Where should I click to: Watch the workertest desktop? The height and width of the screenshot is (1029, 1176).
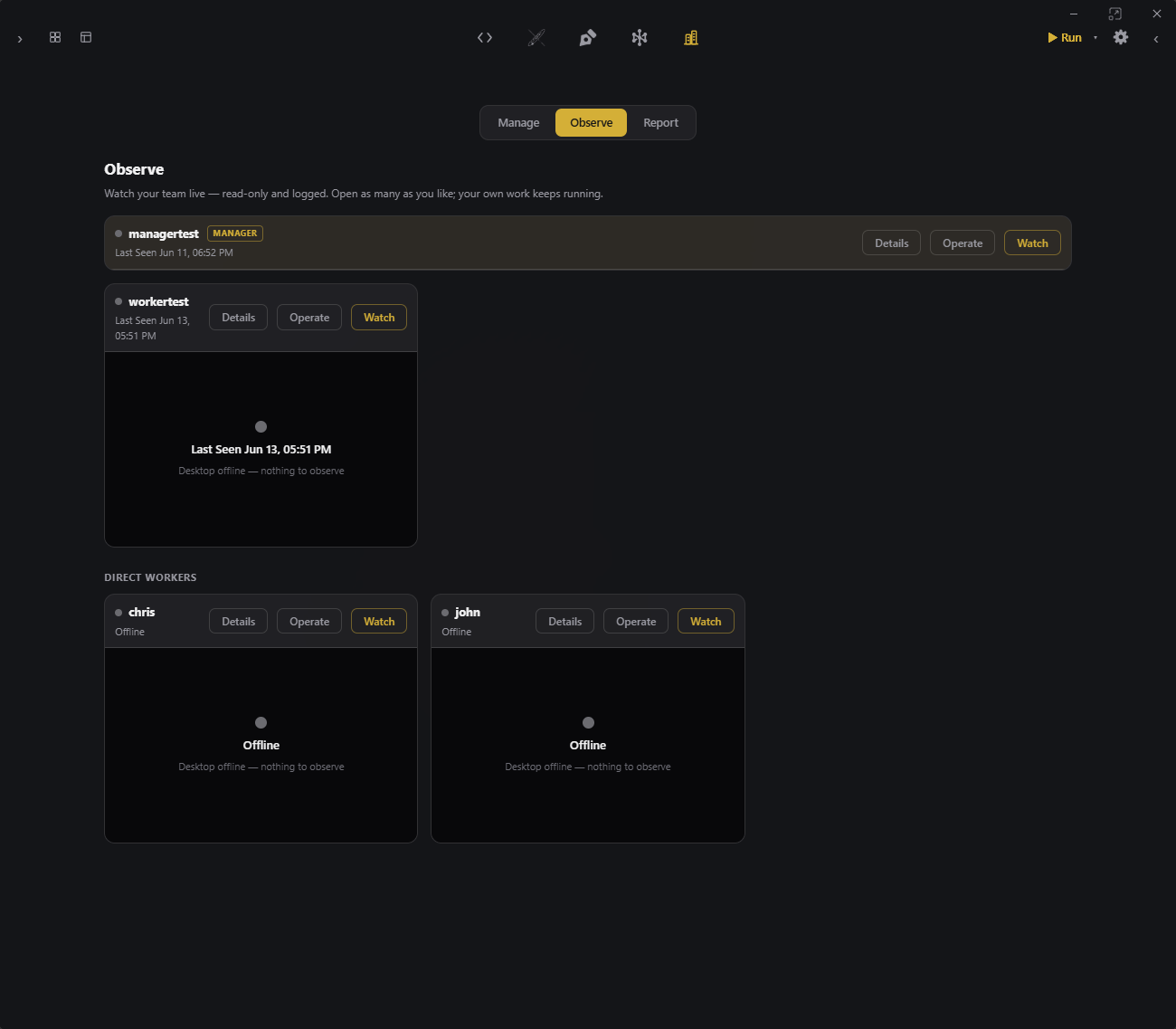pyautogui.click(x=379, y=317)
